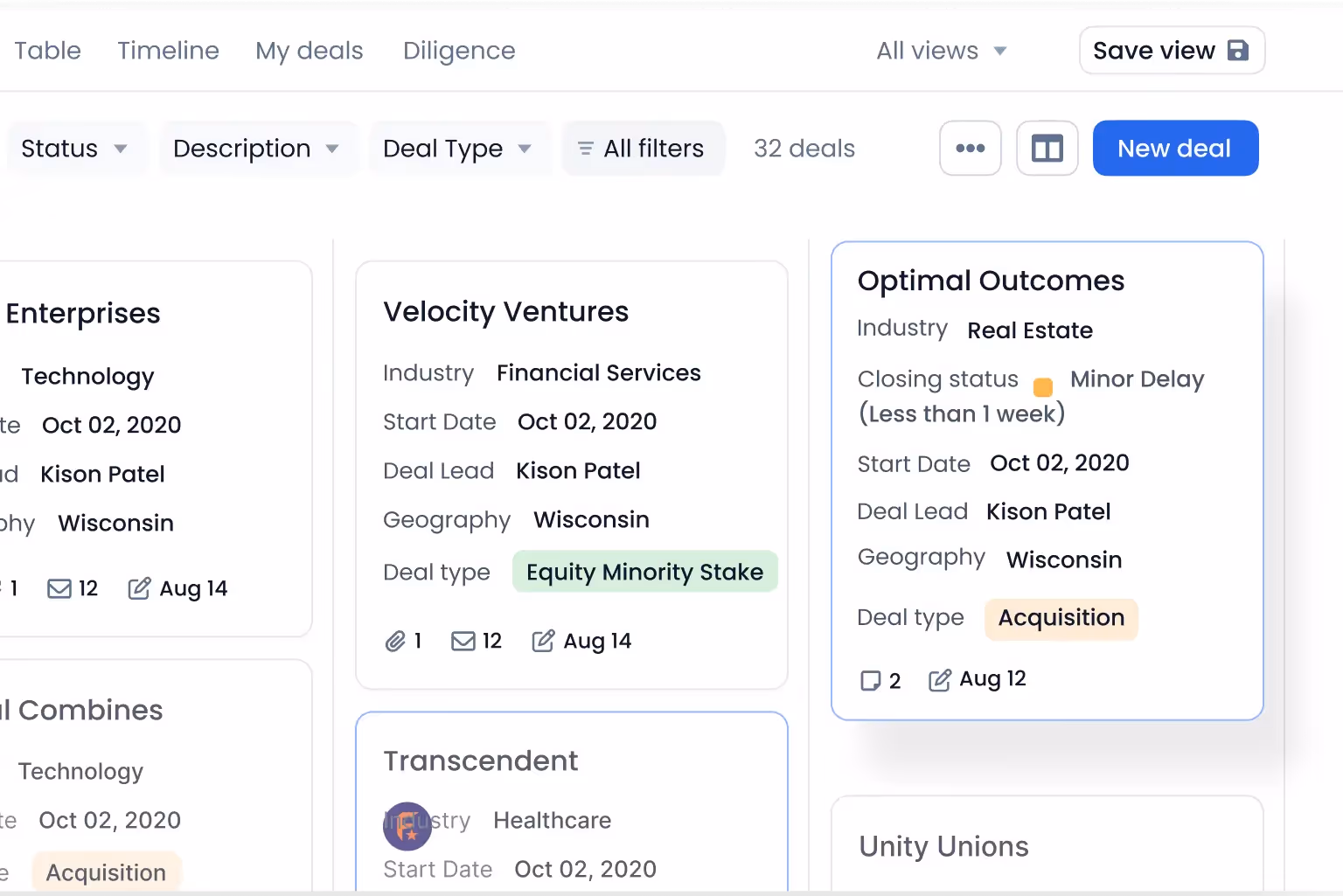
Task: Expand the All views dropdown
Action: pos(941,50)
